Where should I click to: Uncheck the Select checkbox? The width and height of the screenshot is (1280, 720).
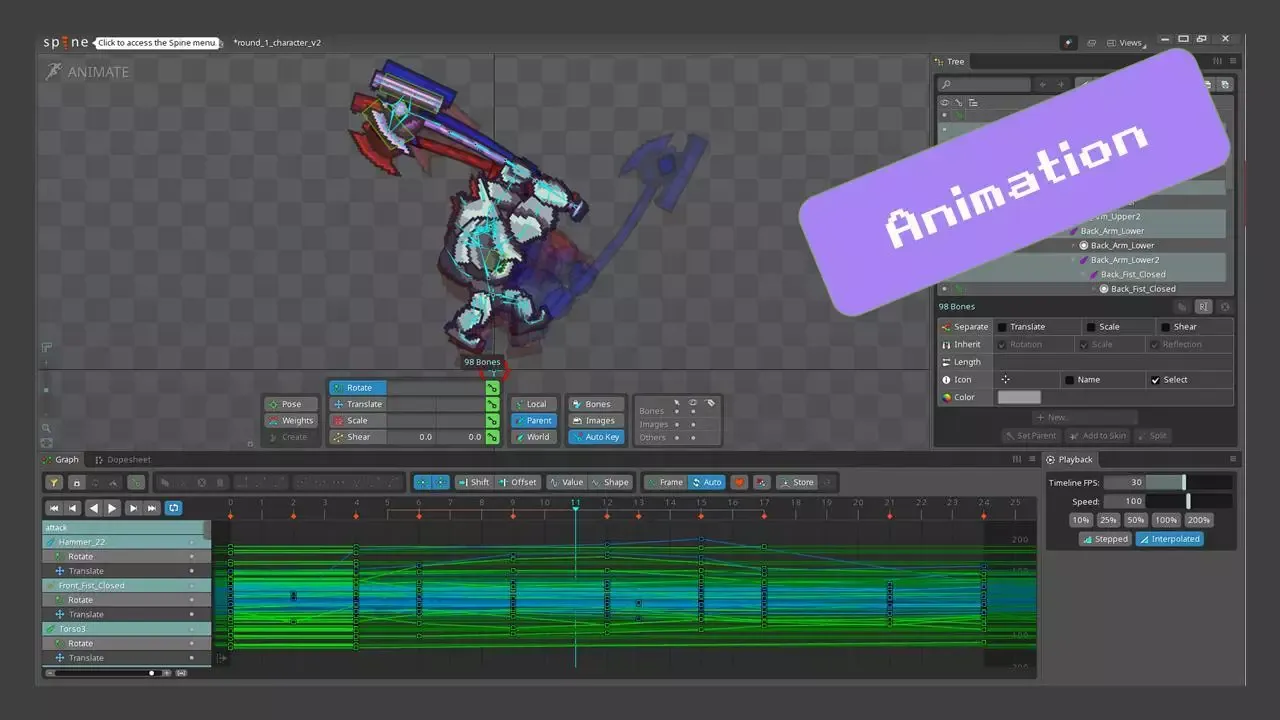pos(1156,380)
